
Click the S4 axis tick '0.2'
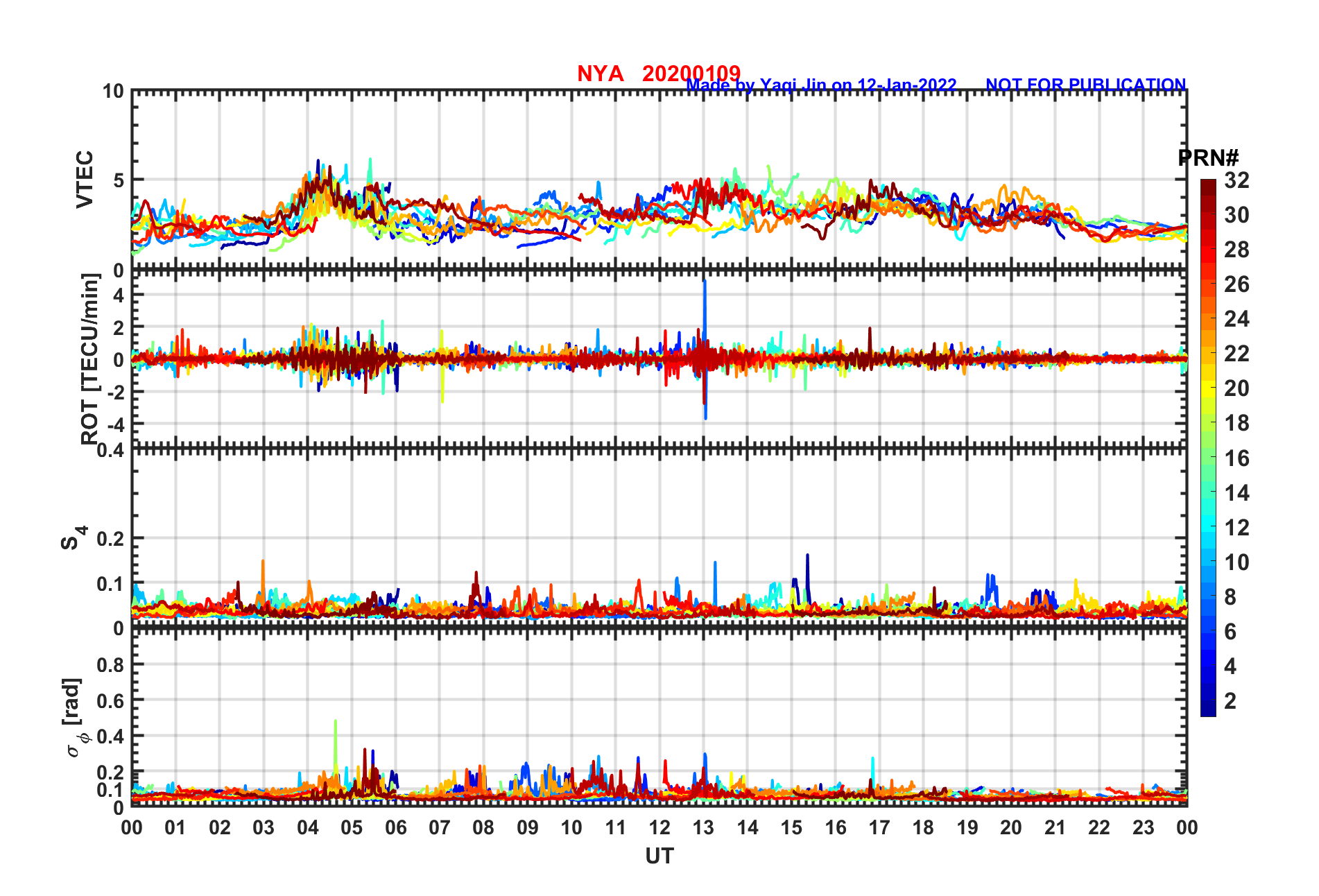110,539
